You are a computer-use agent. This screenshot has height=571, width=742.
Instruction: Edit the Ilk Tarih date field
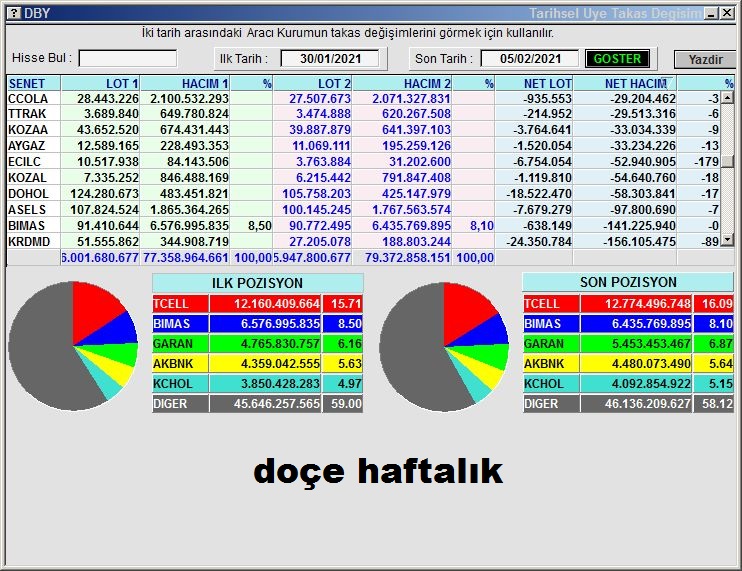pos(330,59)
